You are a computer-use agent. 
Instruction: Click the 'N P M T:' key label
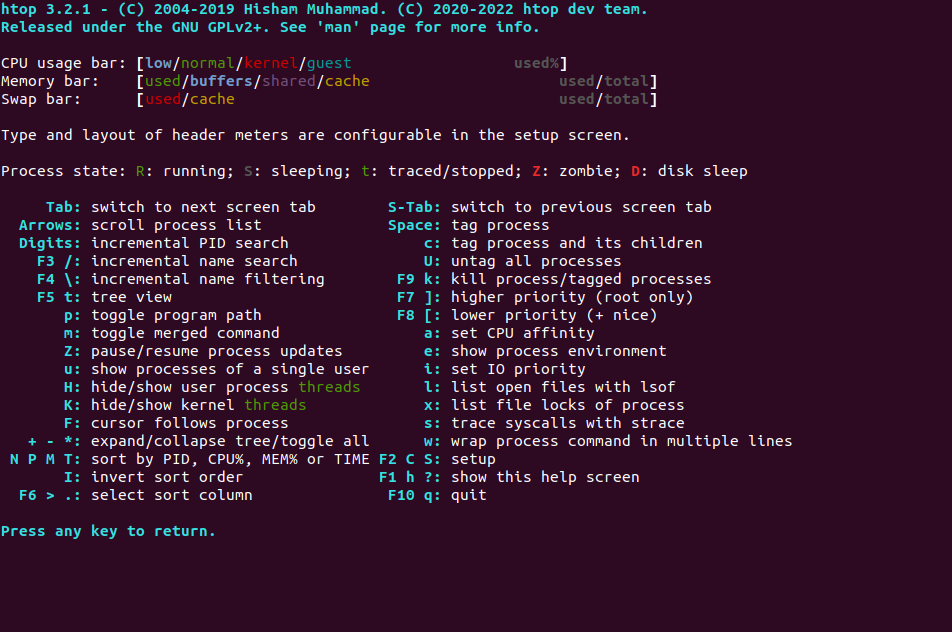click(46, 460)
